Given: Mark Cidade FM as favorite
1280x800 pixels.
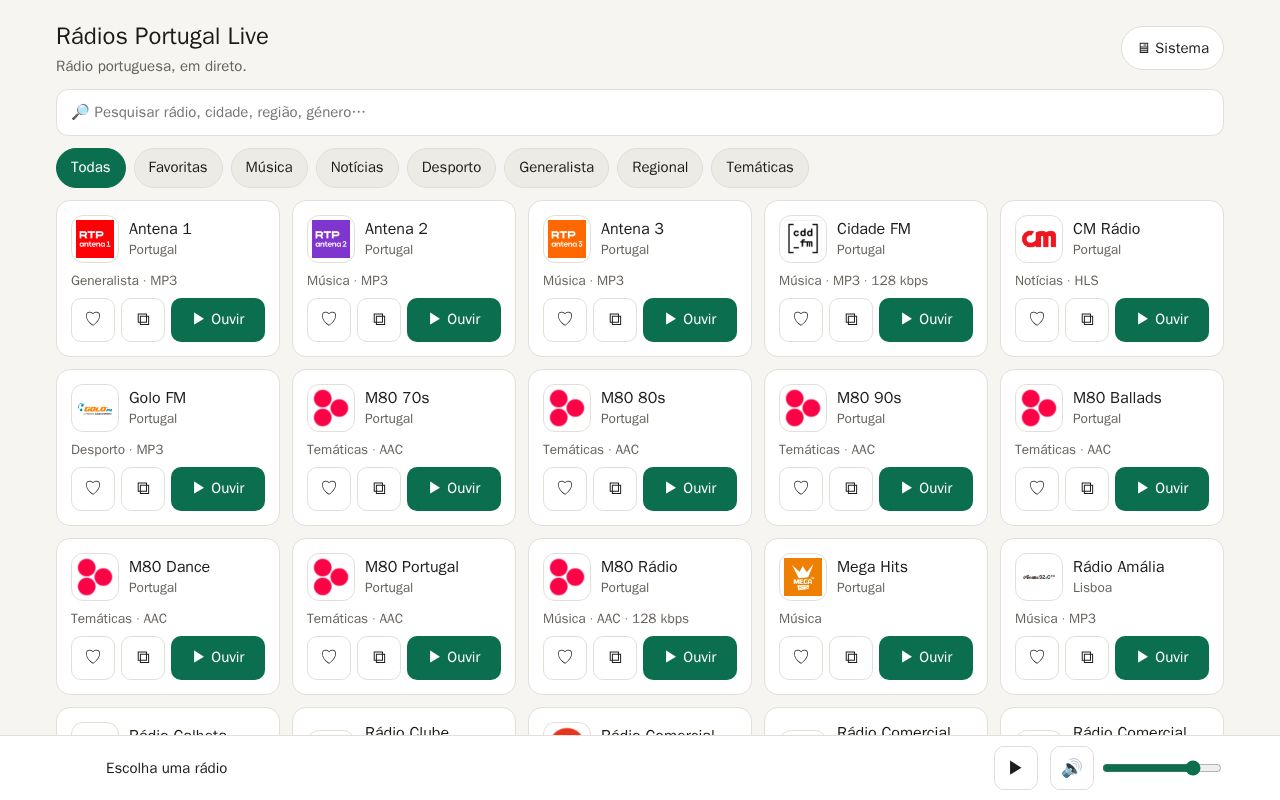Looking at the screenshot, I should coord(801,320).
